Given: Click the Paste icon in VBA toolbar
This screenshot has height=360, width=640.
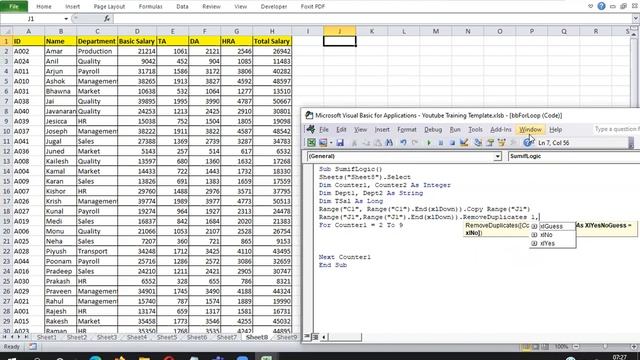Looking at the screenshot, I should [x=378, y=142].
